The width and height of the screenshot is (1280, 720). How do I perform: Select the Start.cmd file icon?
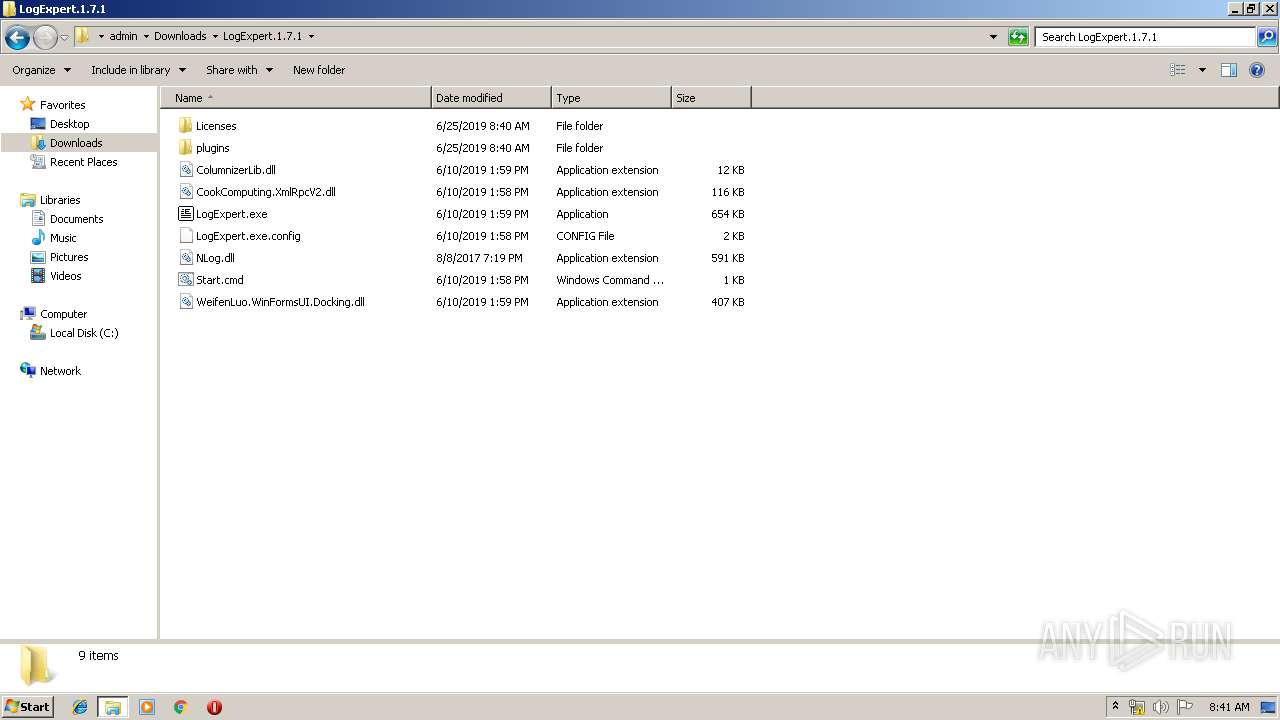coord(185,280)
